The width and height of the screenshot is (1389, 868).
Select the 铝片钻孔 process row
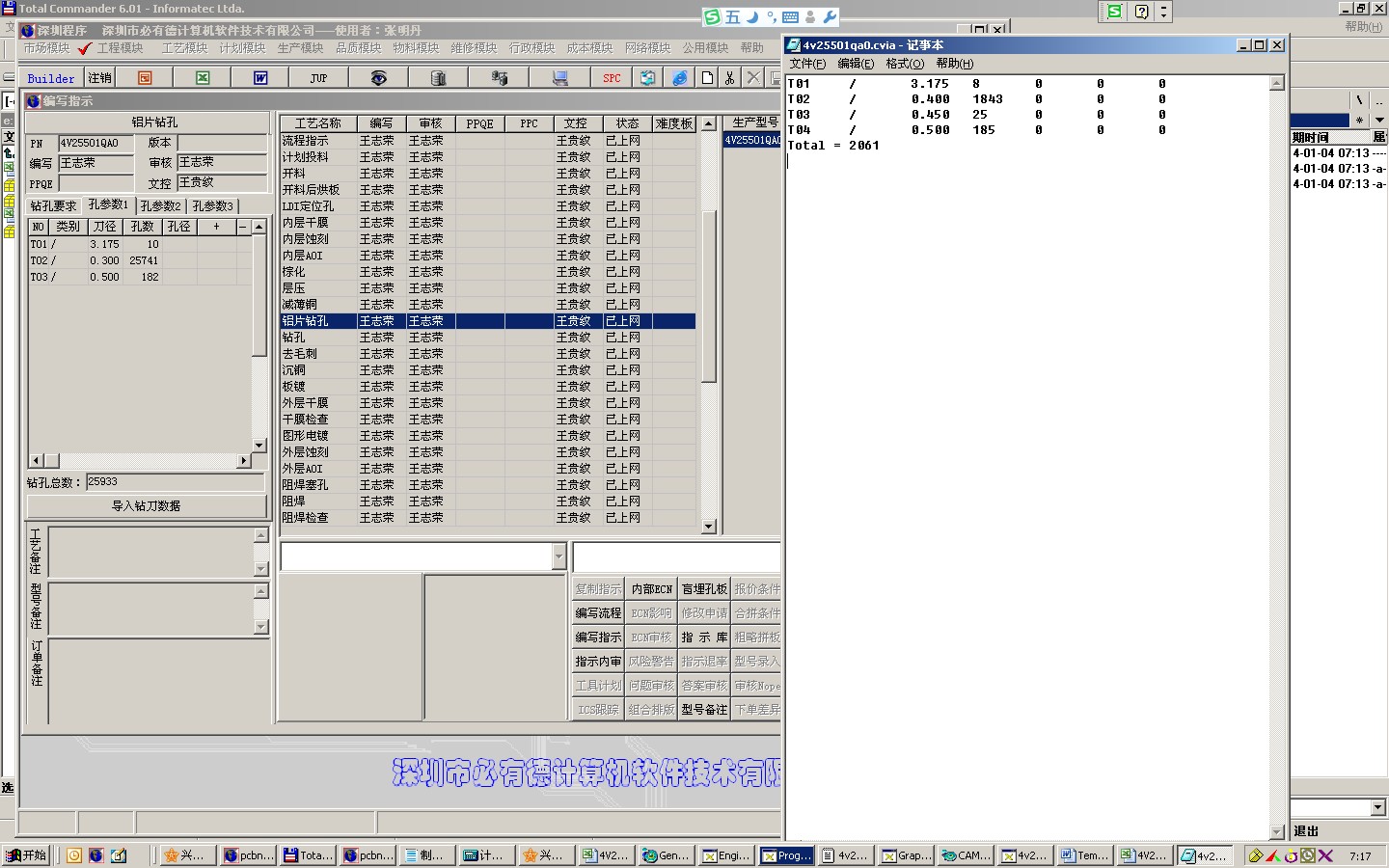click(488, 321)
